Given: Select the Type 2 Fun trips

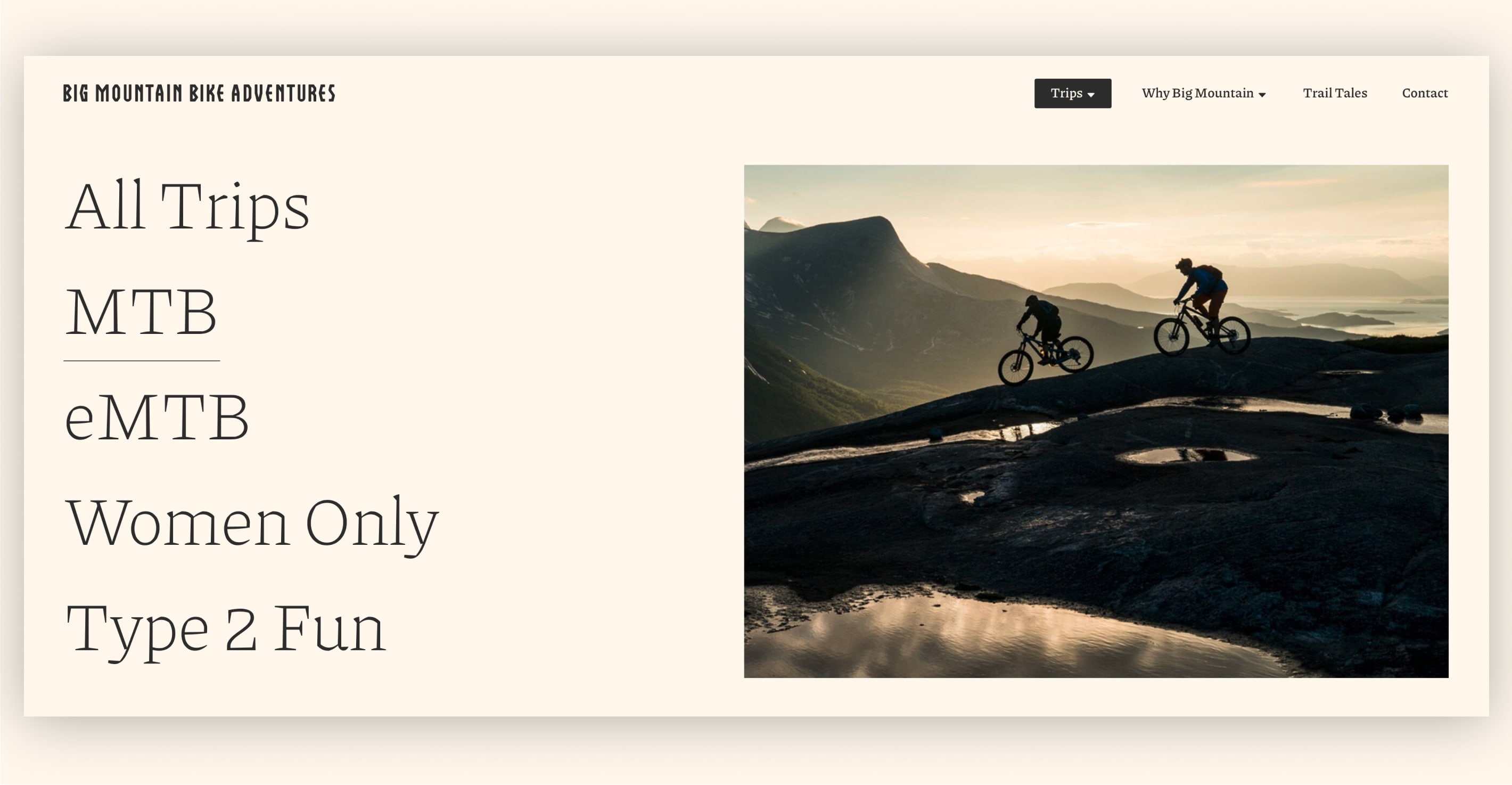Looking at the screenshot, I should click(225, 629).
